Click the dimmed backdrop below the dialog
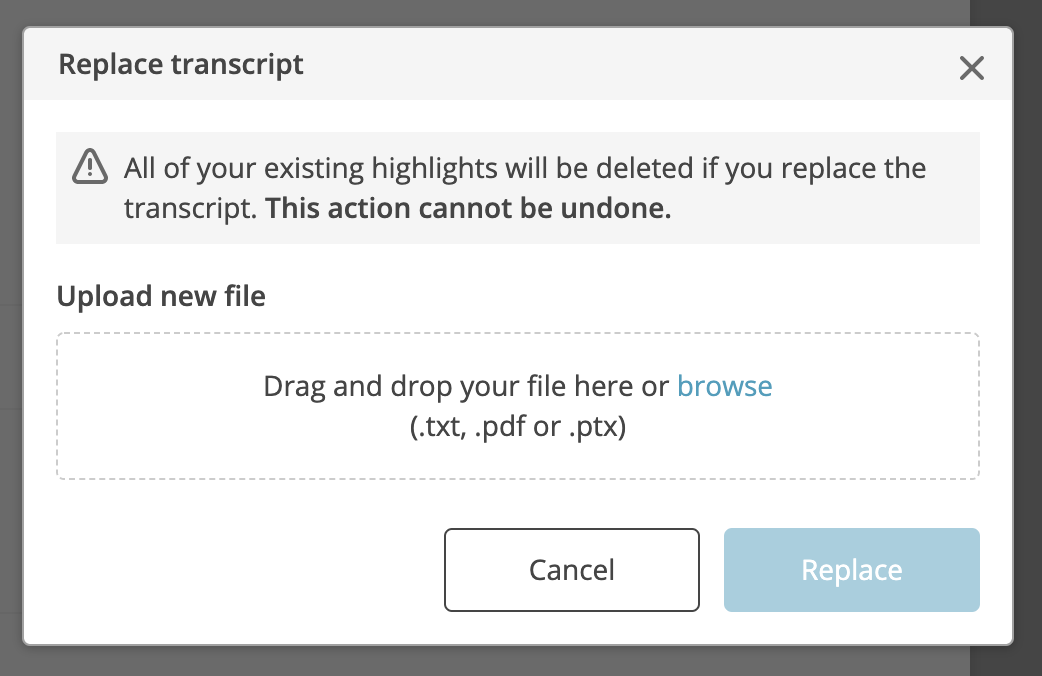Viewport: 1042px width, 676px height. pyautogui.click(x=518, y=661)
